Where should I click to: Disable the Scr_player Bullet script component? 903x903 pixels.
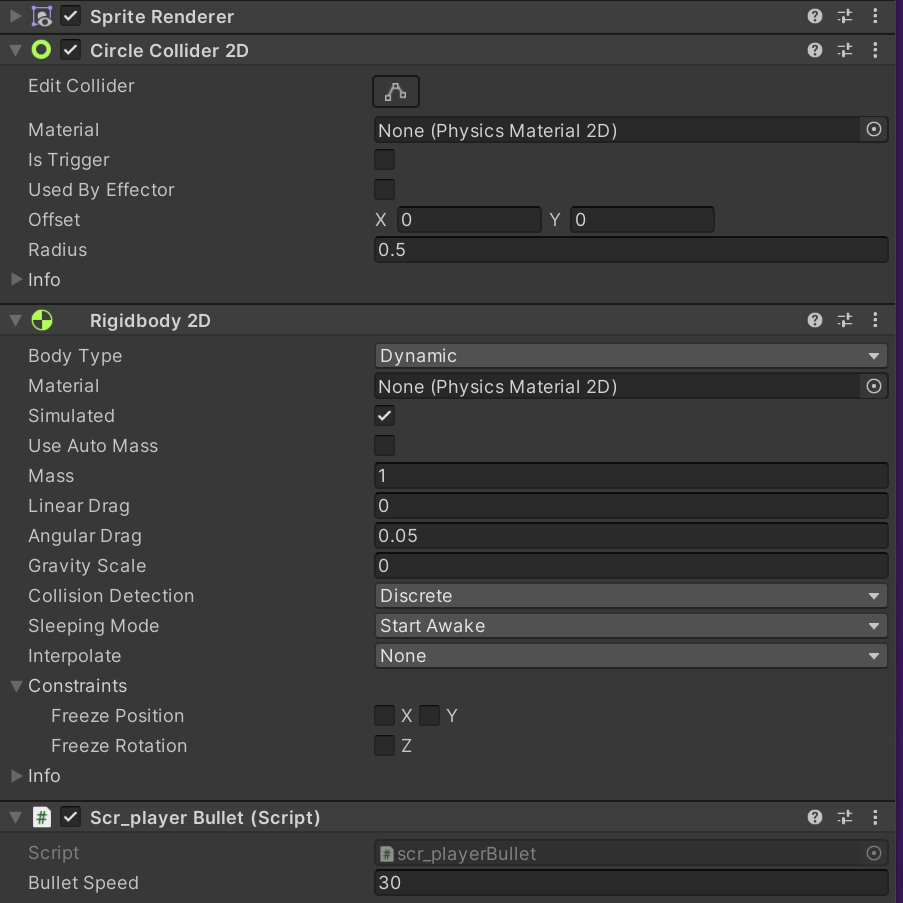[x=71, y=817]
